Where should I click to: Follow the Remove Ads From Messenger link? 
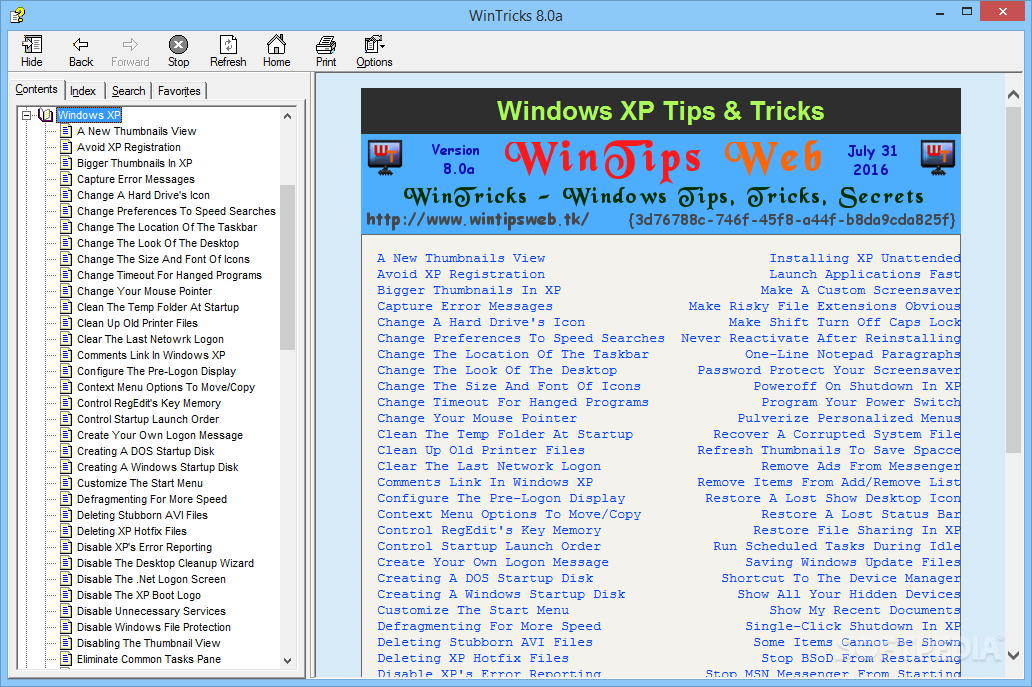pos(860,466)
